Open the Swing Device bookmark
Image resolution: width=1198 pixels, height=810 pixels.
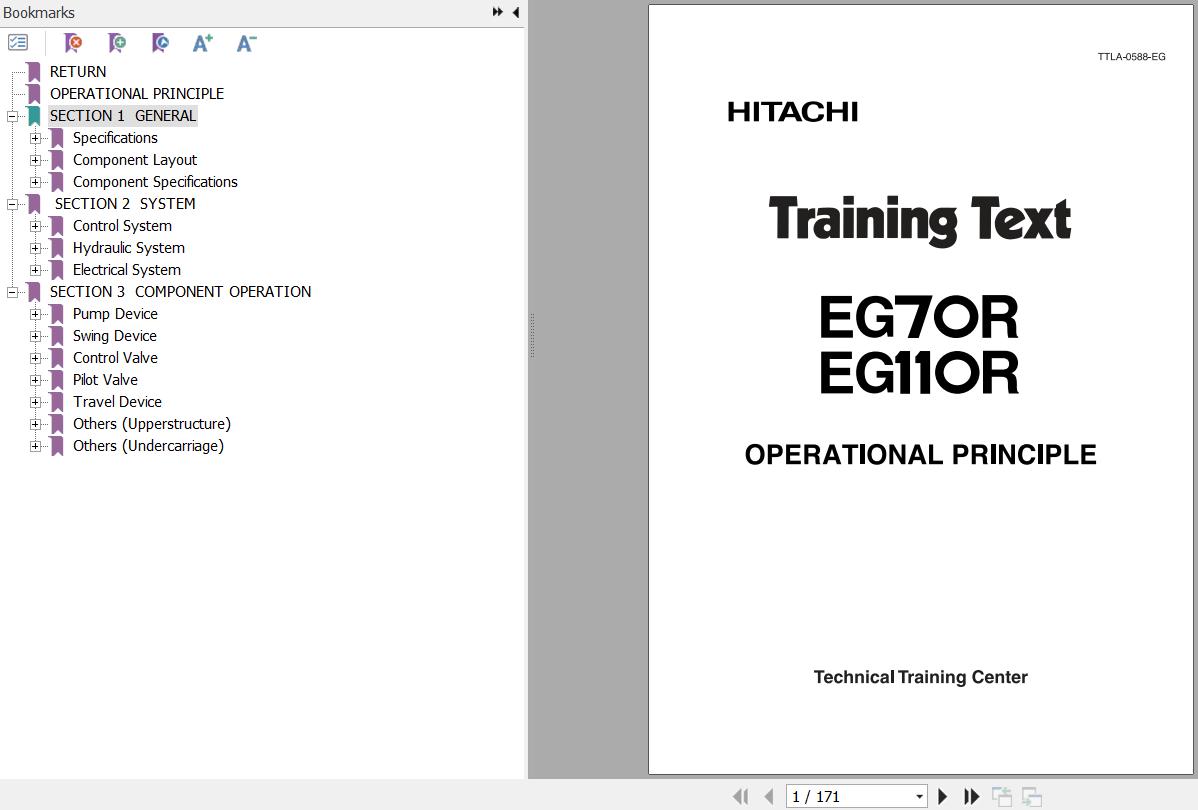[115, 336]
